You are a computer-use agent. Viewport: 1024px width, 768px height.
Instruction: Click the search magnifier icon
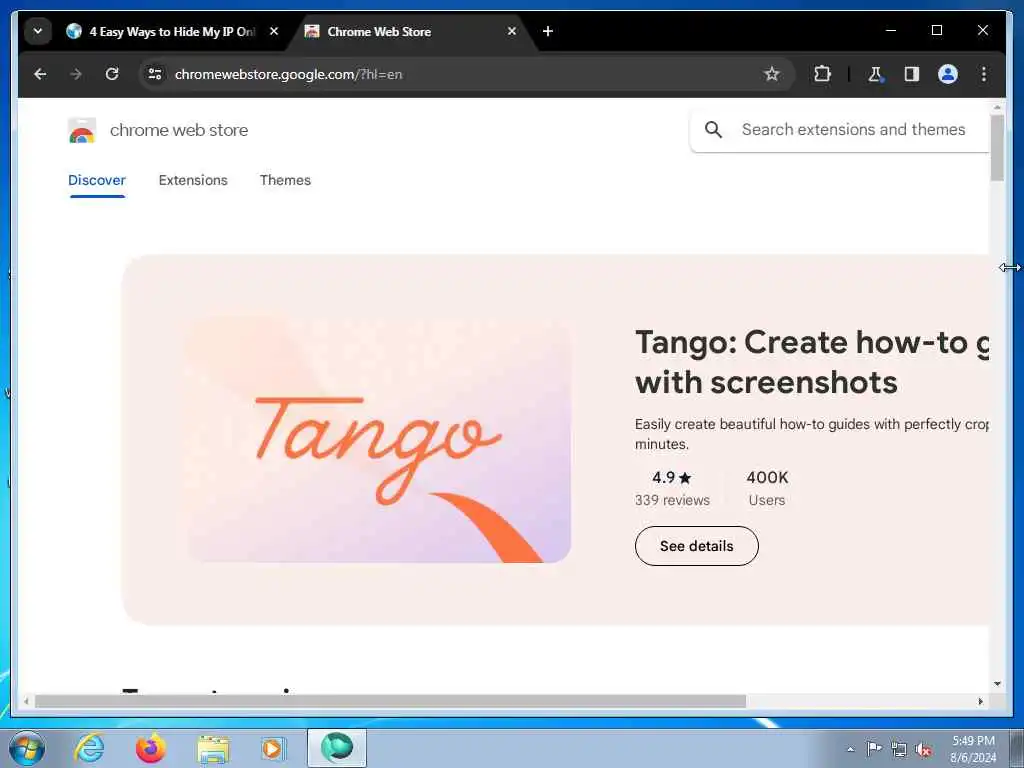[x=714, y=130]
